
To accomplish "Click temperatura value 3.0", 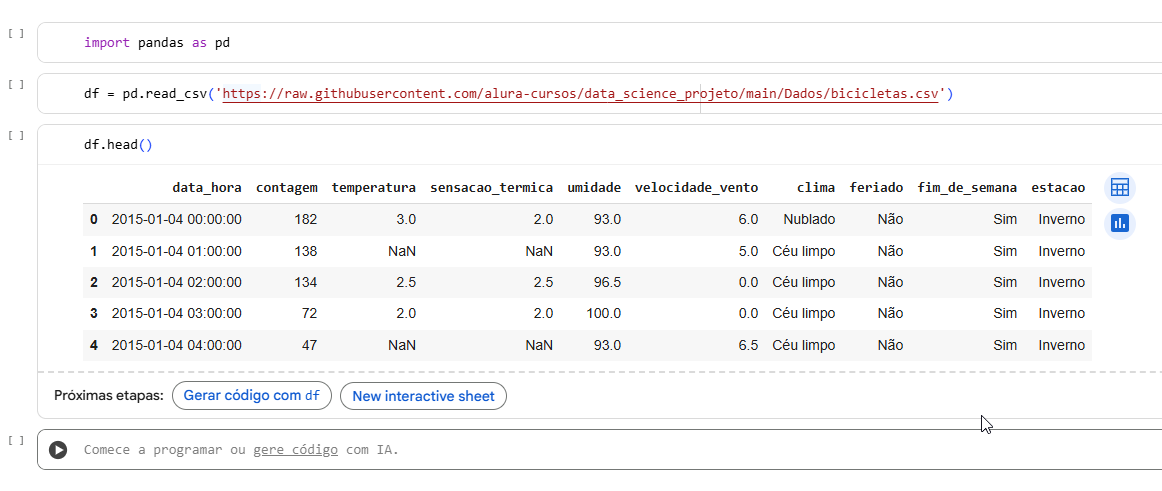I will point(406,219).
